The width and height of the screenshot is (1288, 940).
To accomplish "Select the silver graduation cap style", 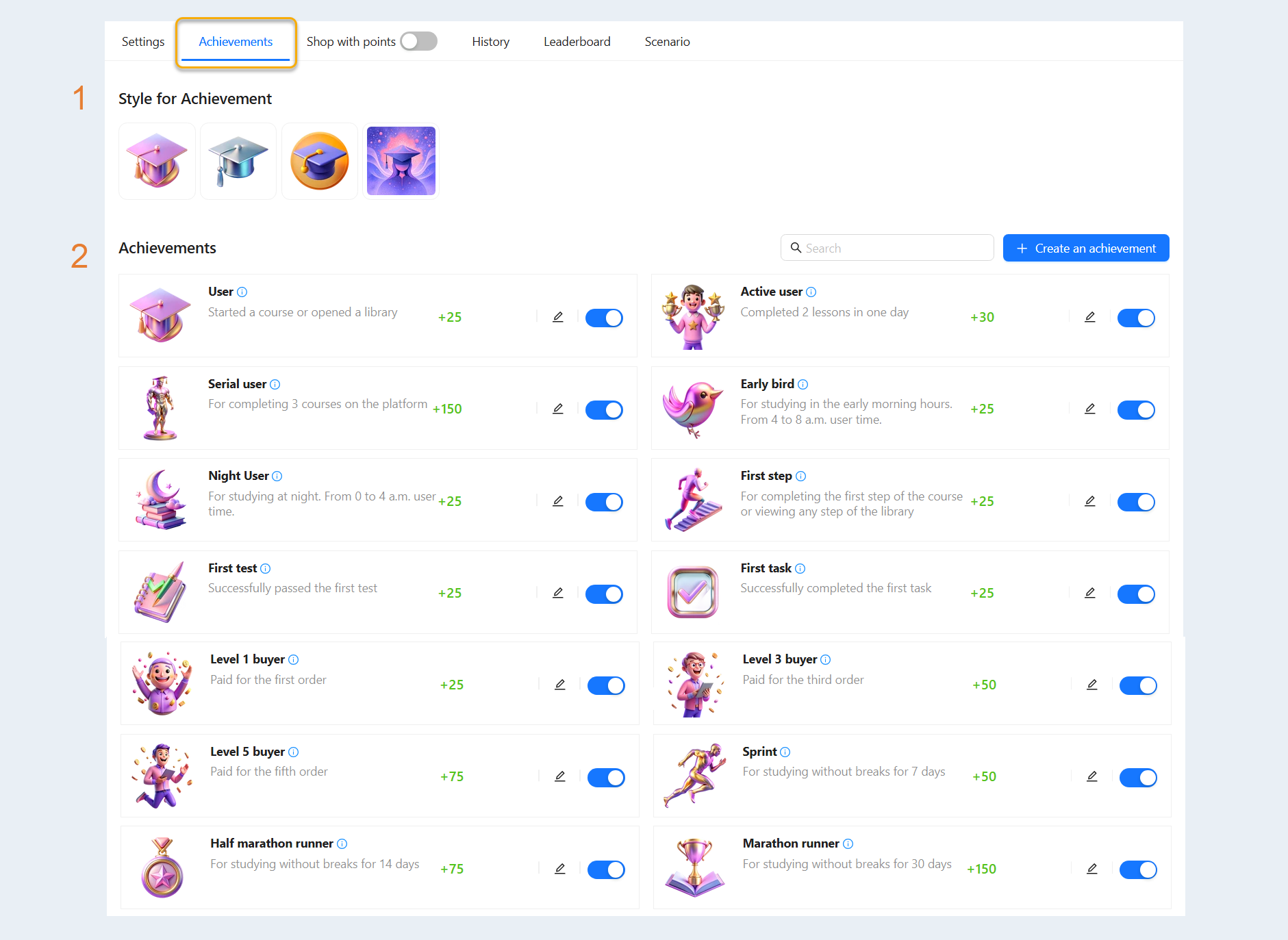I will pos(238,161).
